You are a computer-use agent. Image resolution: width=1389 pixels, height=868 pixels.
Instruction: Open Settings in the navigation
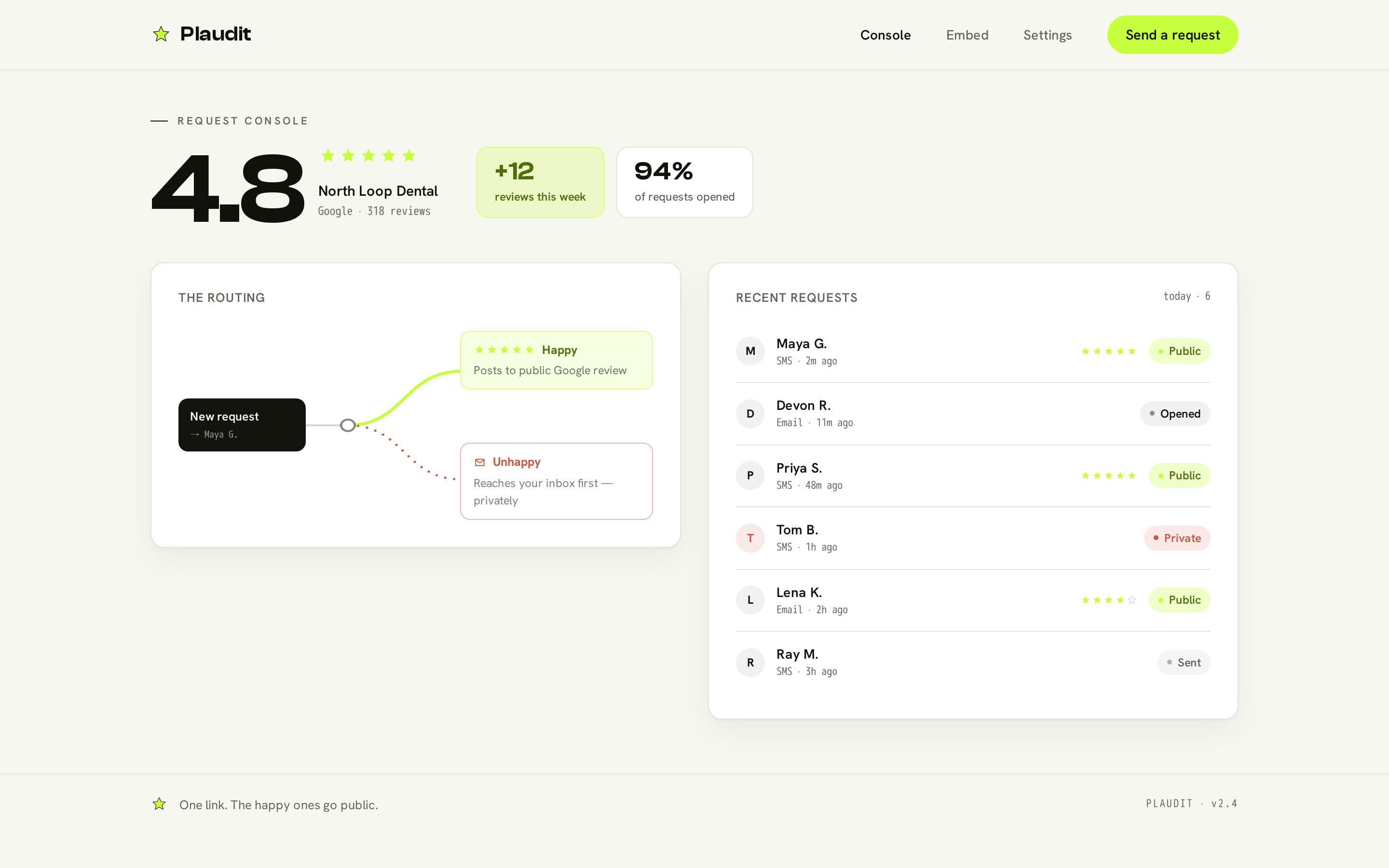click(1048, 35)
